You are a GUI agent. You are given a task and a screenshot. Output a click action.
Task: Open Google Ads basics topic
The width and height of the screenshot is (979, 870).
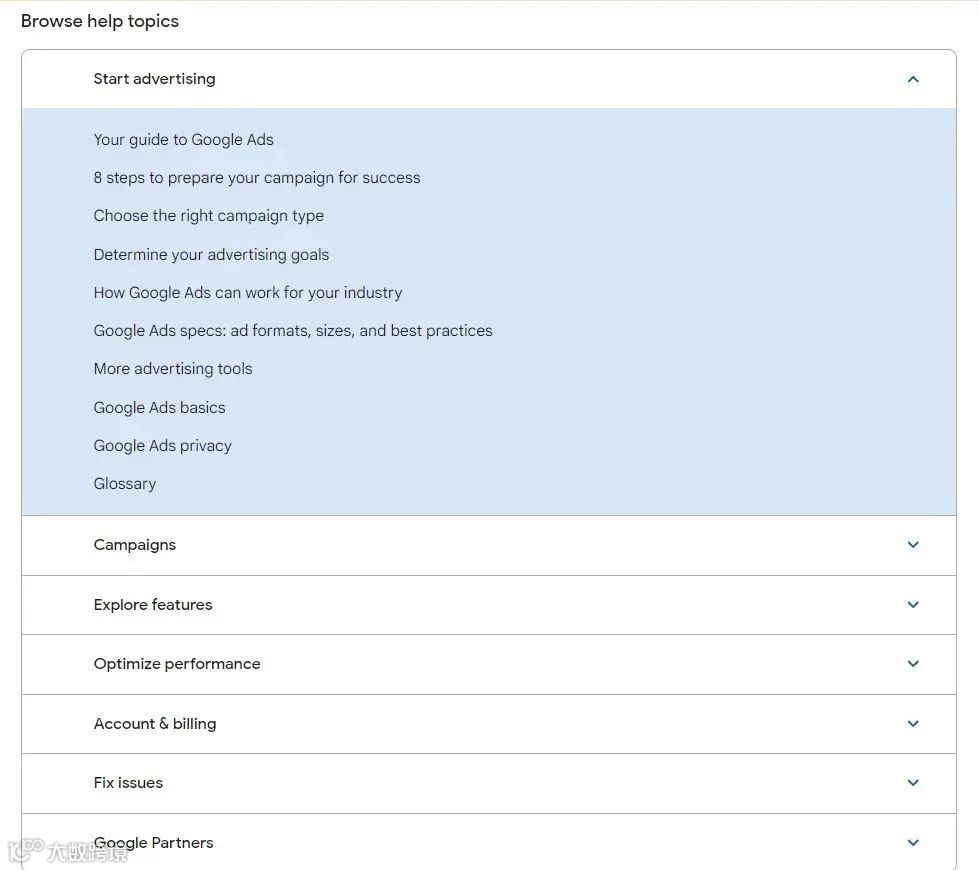(x=159, y=408)
